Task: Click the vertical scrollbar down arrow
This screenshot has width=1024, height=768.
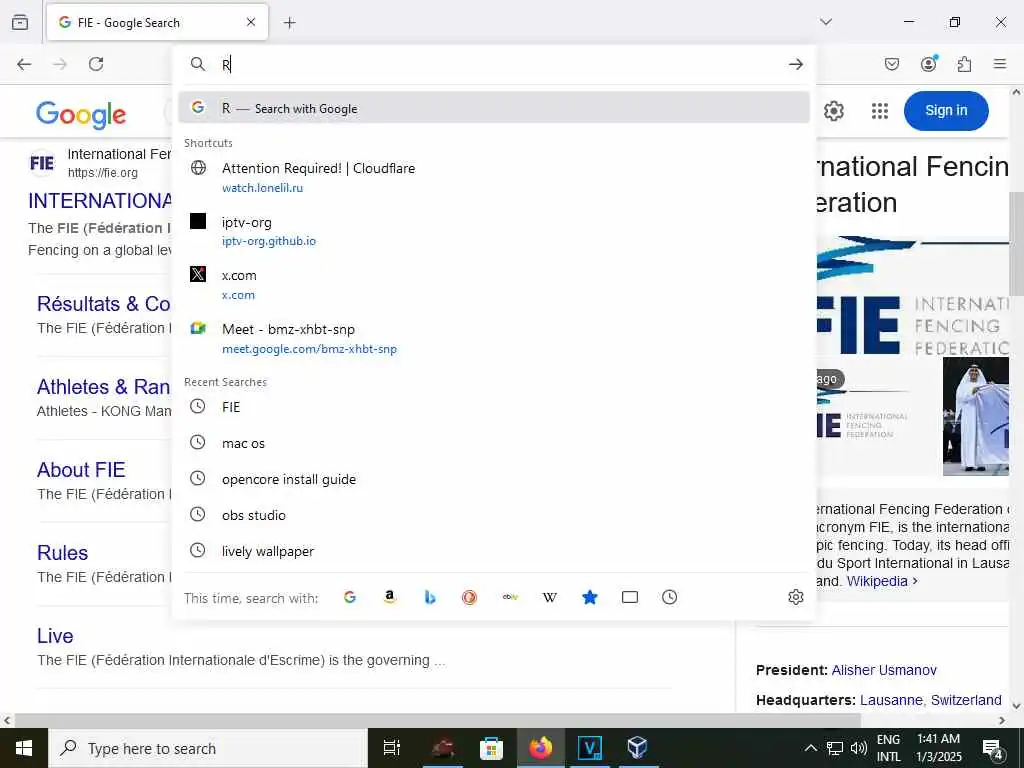Action: point(1016,706)
